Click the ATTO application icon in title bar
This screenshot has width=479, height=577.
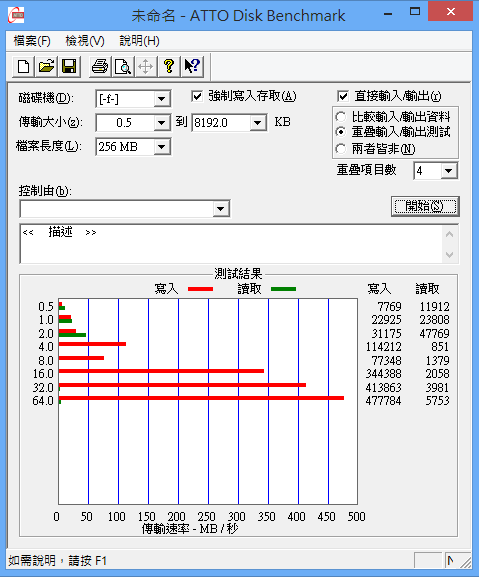(x=16, y=15)
